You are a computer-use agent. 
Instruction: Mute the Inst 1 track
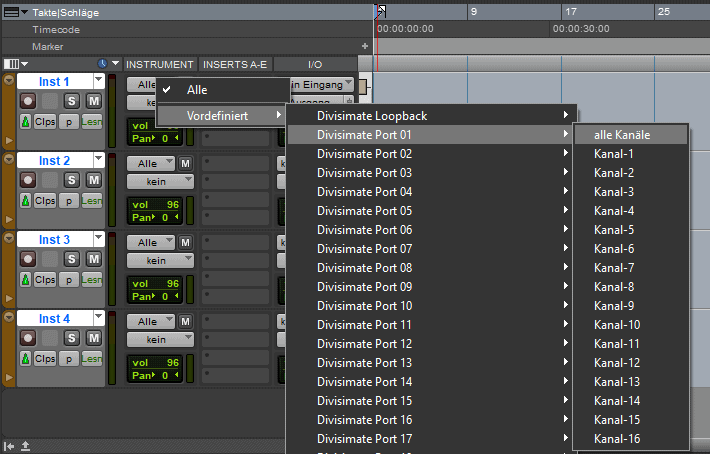[x=94, y=101]
